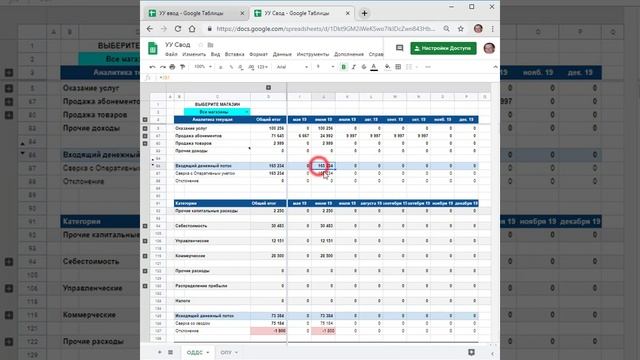Click the browser reload icon
640x360 pixels.
pos(178,29)
